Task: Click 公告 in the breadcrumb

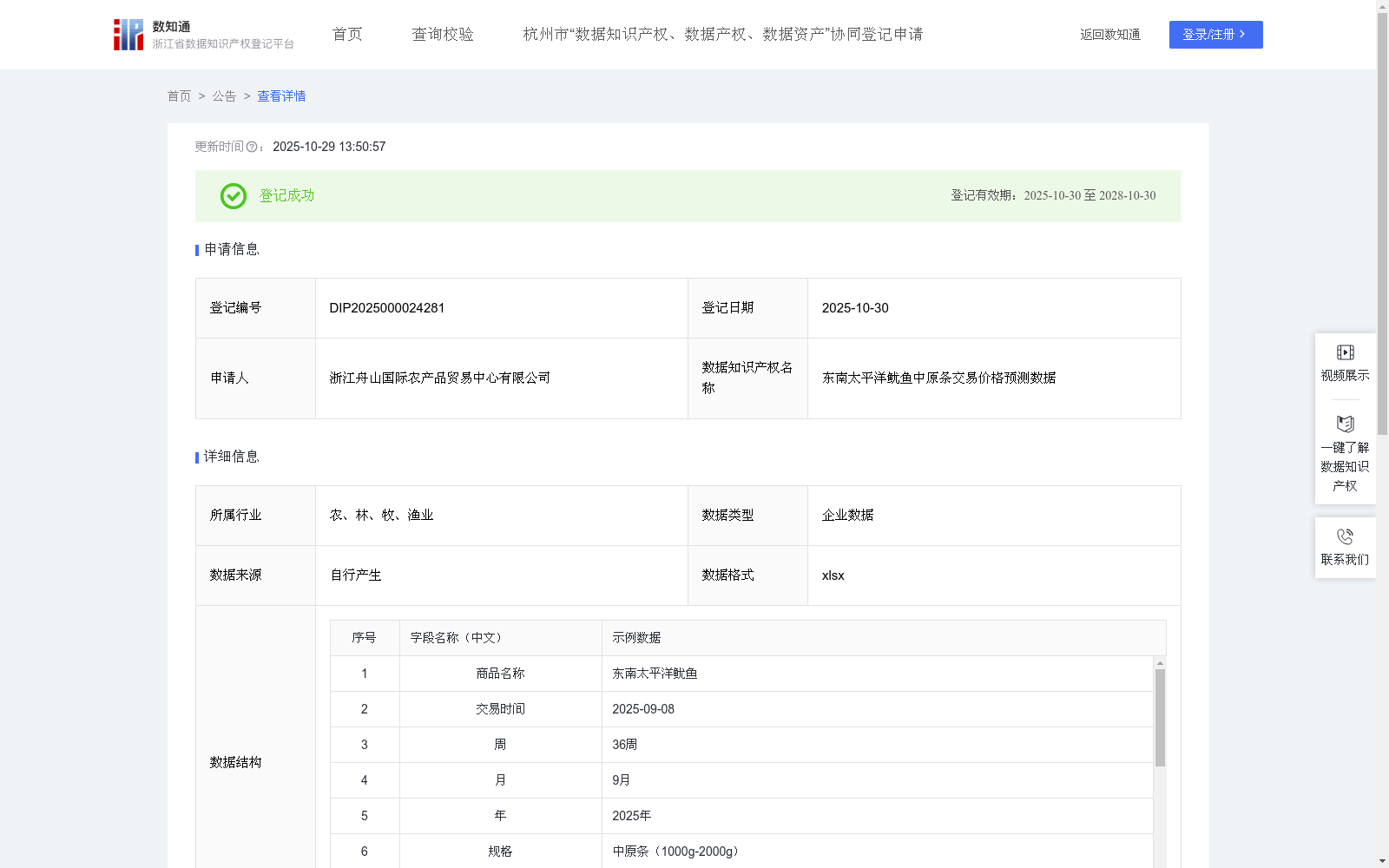Action: point(224,96)
